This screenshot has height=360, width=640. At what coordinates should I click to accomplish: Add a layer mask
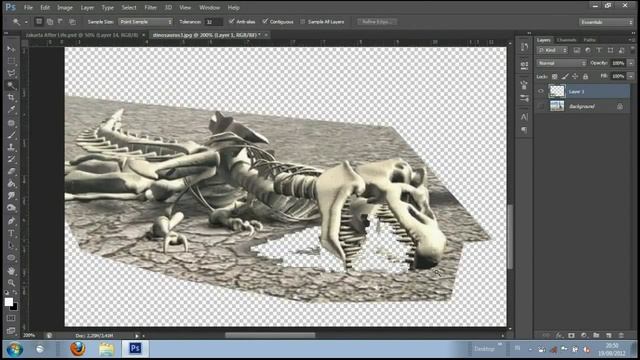[x=571, y=335]
